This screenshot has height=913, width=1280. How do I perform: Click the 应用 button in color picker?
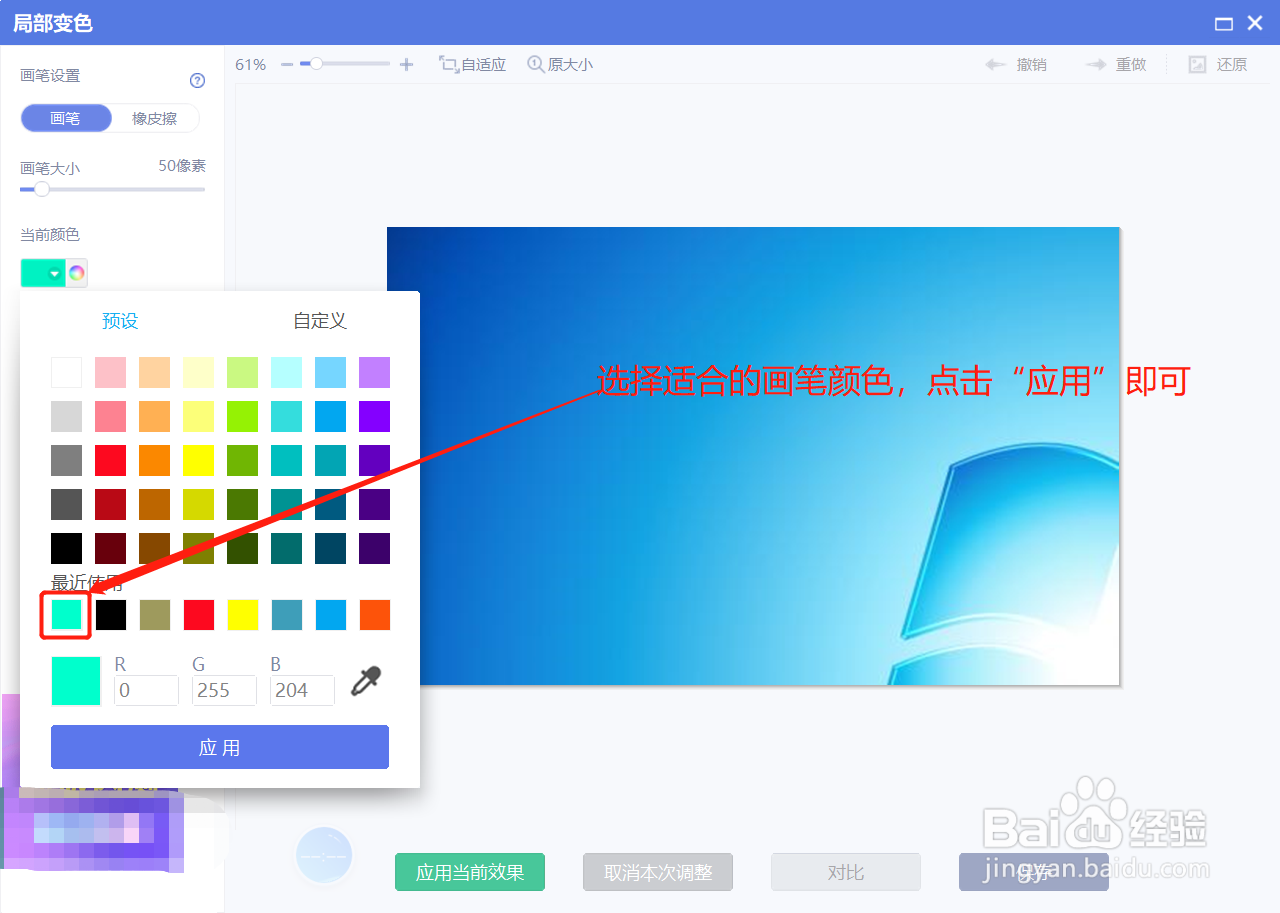point(220,747)
